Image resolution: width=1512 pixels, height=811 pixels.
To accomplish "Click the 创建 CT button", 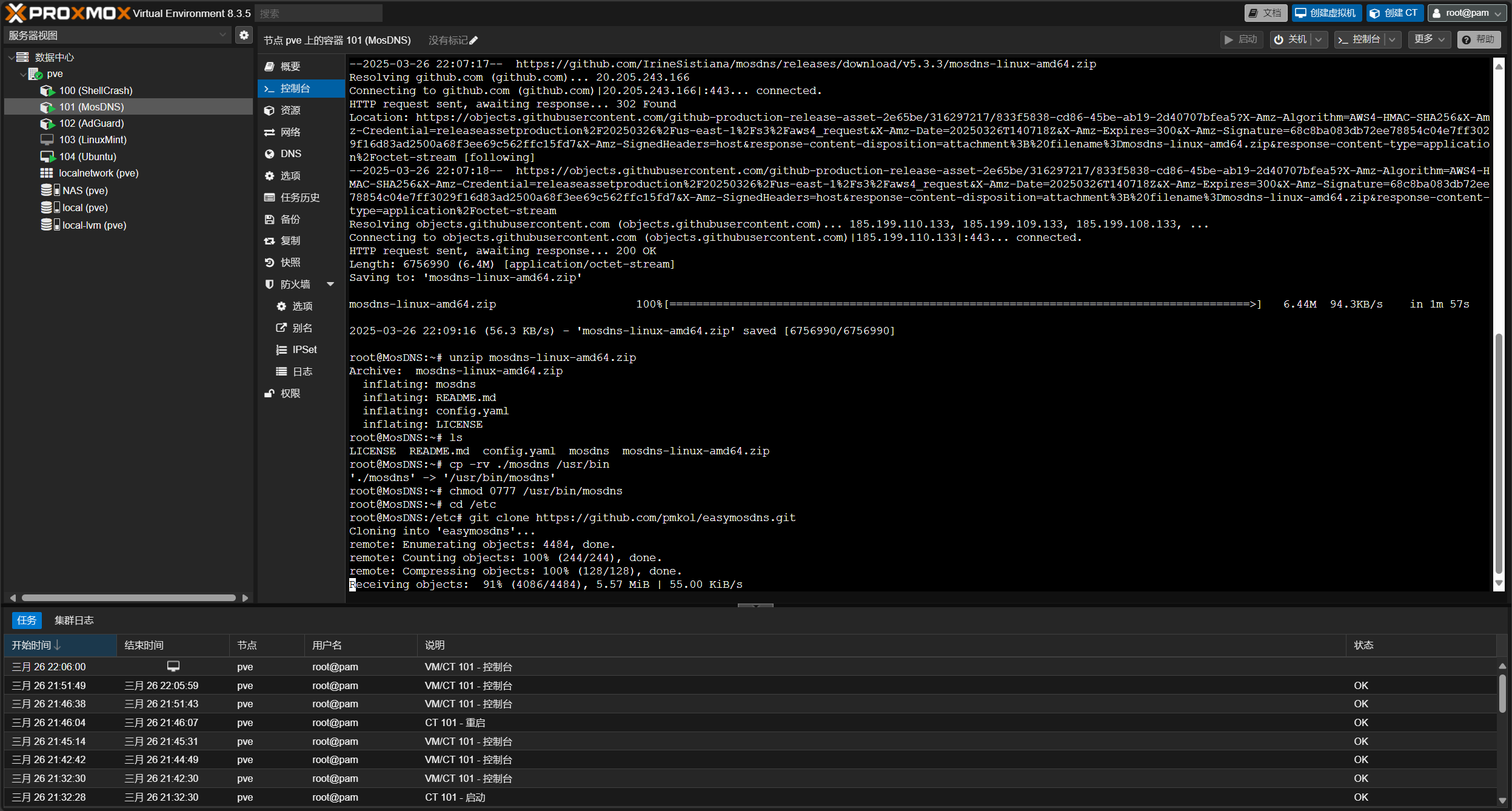I will tap(1394, 13).
